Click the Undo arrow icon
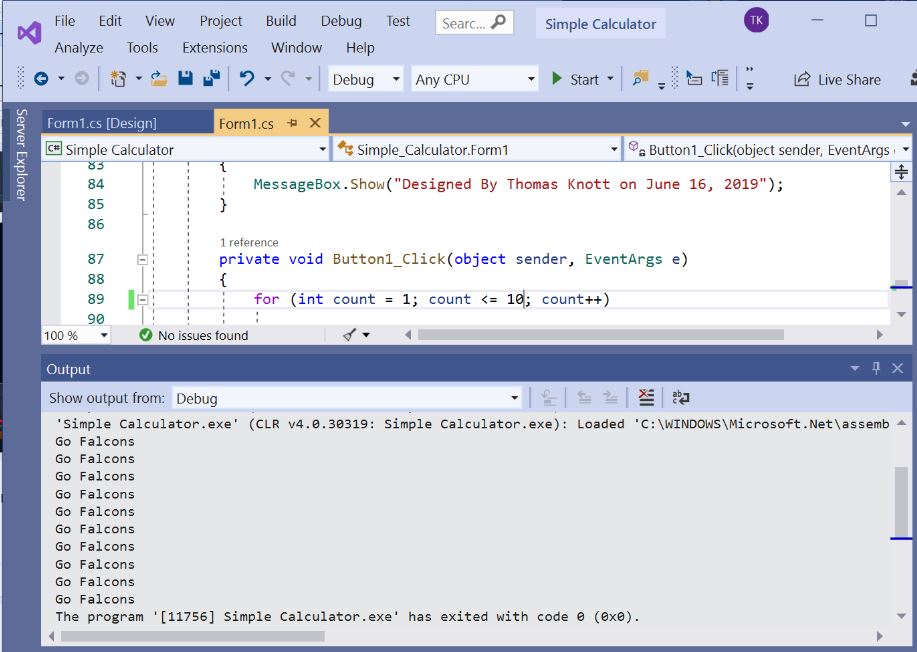Image resolution: width=917 pixels, height=652 pixels. pyautogui.click(x=247, y=79)
